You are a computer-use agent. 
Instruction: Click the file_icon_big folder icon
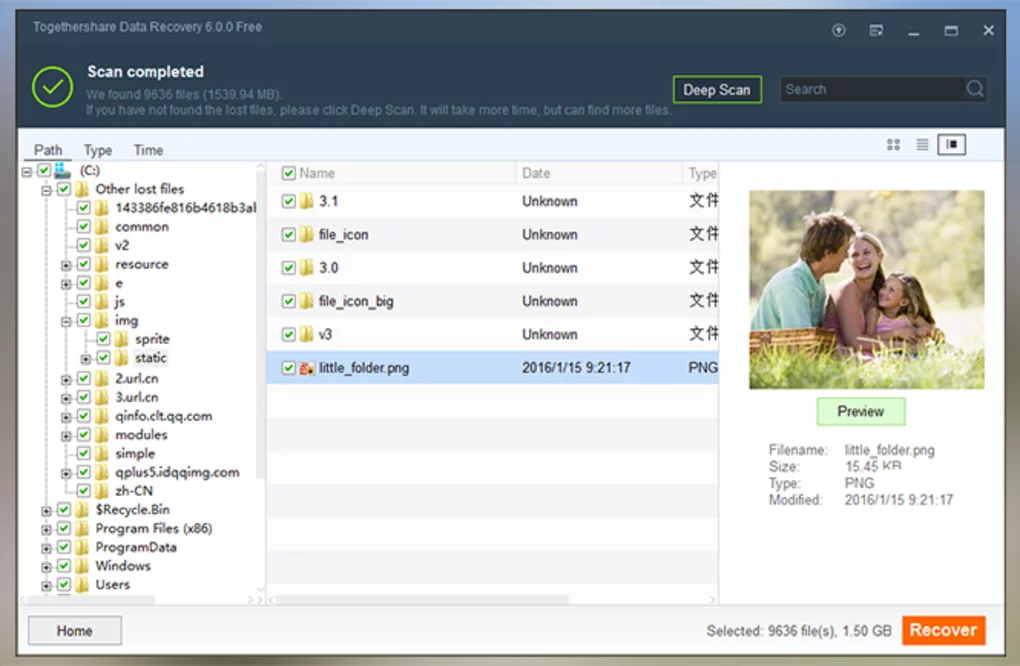tap(307, 301)
